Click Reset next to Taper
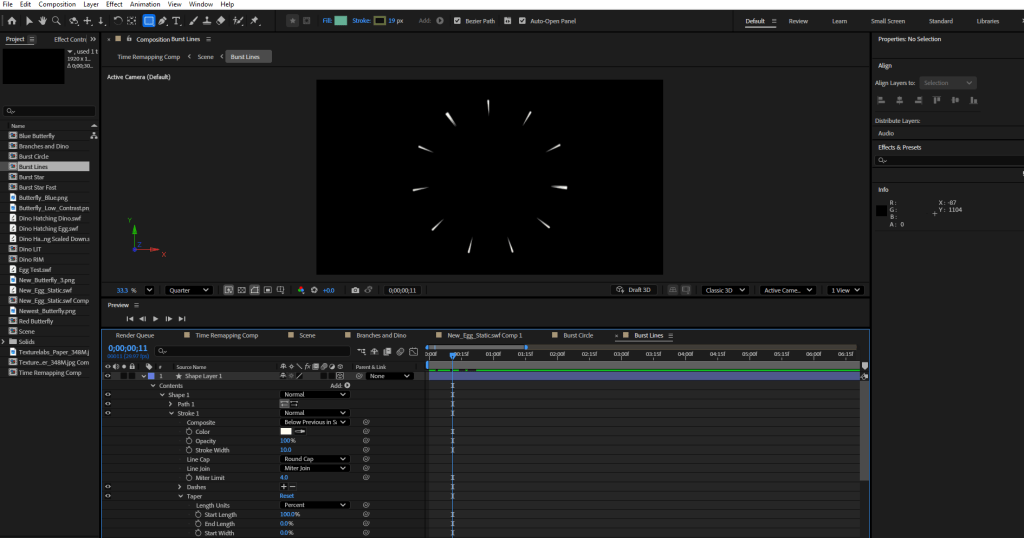 (287, 496)
